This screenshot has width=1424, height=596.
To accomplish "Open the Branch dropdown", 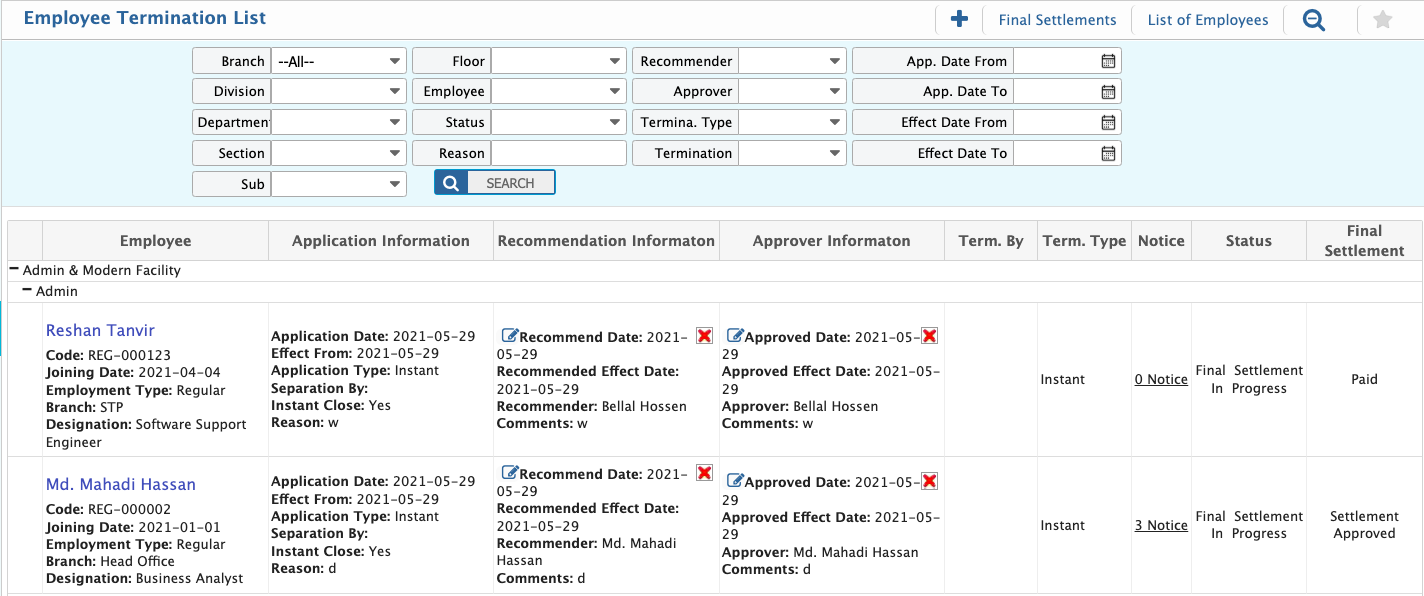I will coord(339,61).
